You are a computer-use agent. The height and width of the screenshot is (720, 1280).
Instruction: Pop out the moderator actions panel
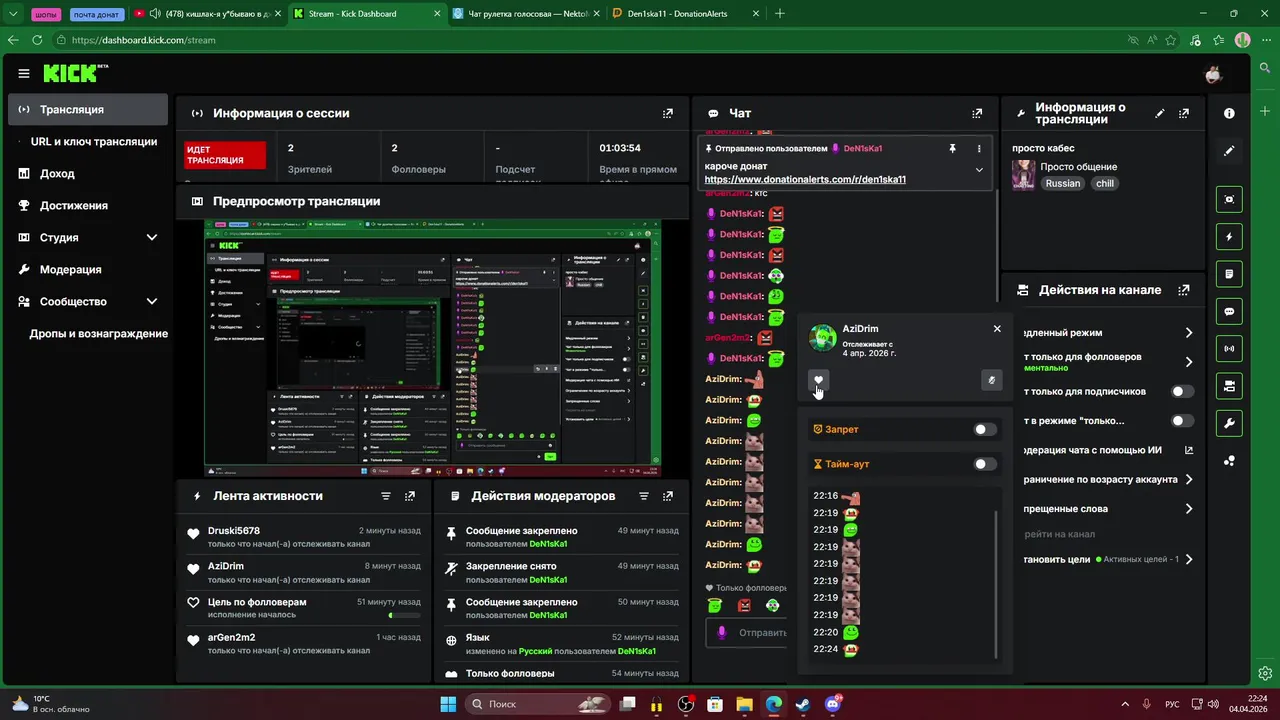(668, 496)
